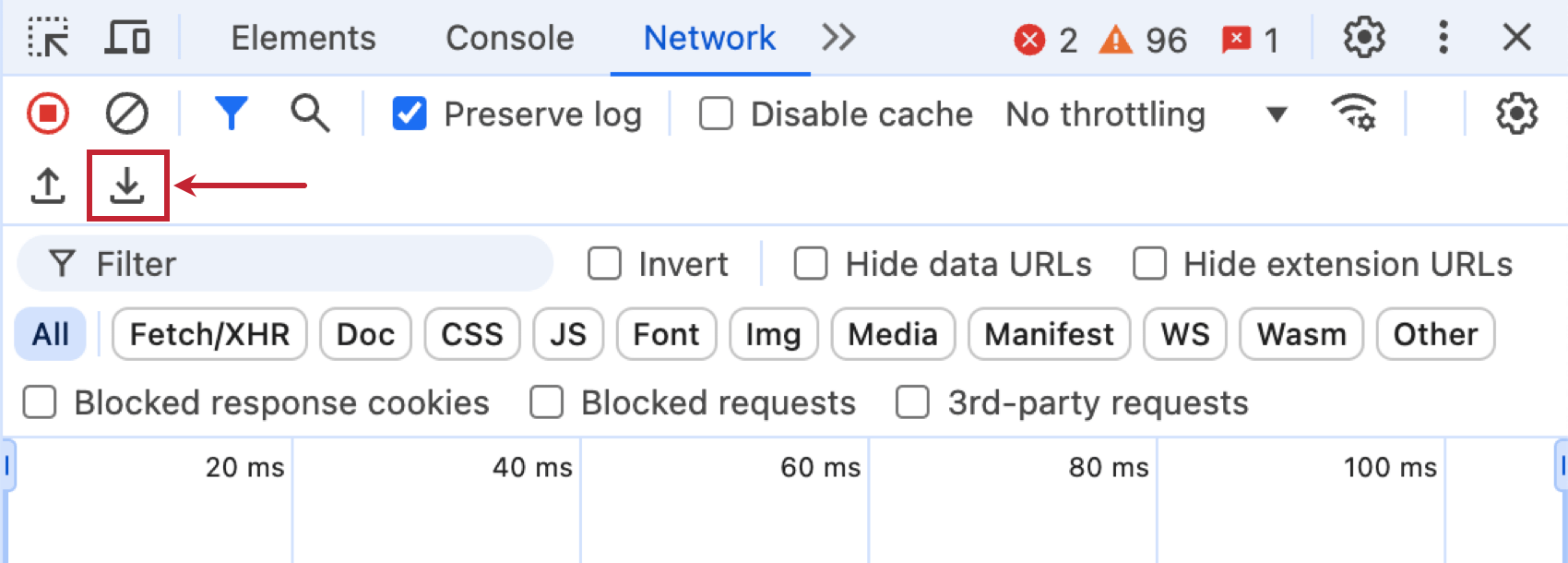
Task: Open the customize DevTools three-dot menu
Action: 1443,37
